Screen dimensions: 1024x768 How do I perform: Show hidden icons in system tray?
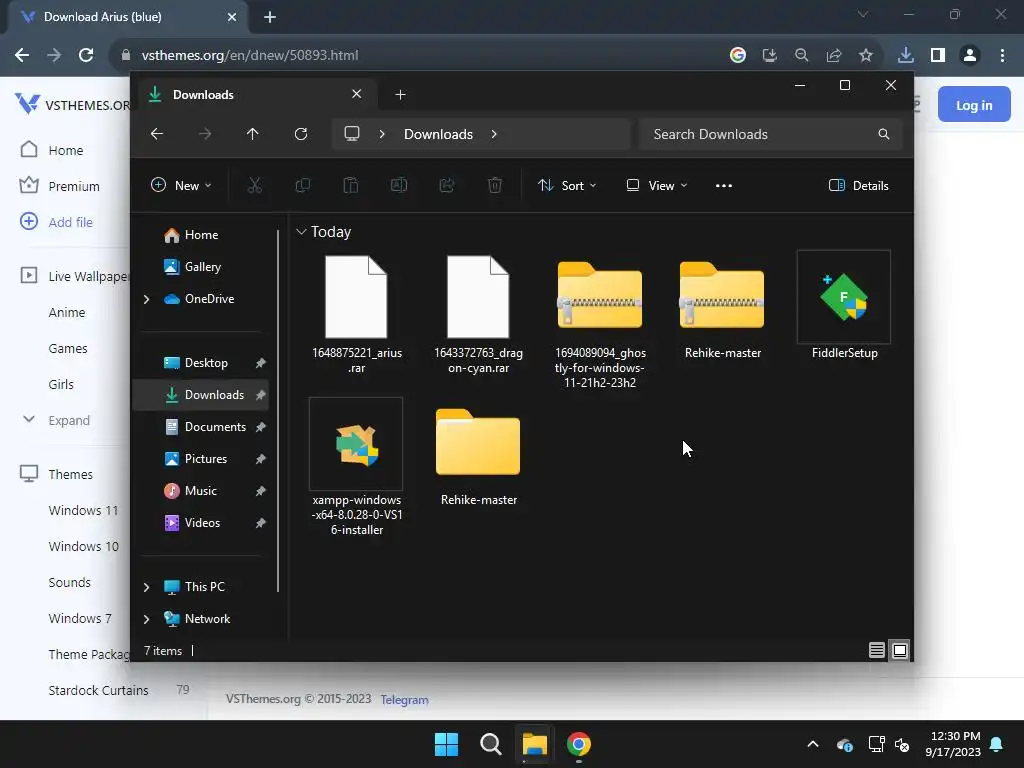(813, 744)
